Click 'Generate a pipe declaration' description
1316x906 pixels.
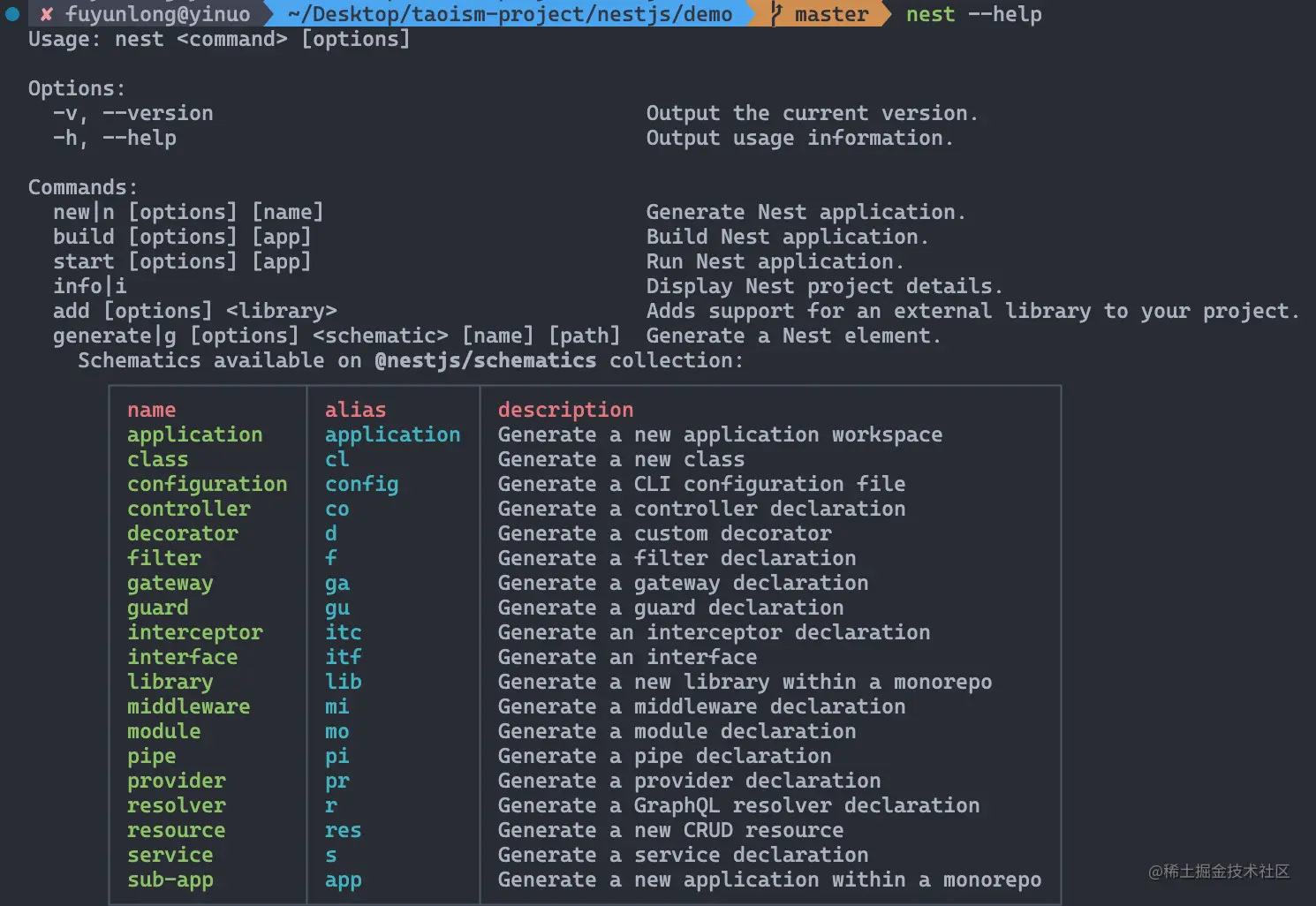click(x=664, y=756)
